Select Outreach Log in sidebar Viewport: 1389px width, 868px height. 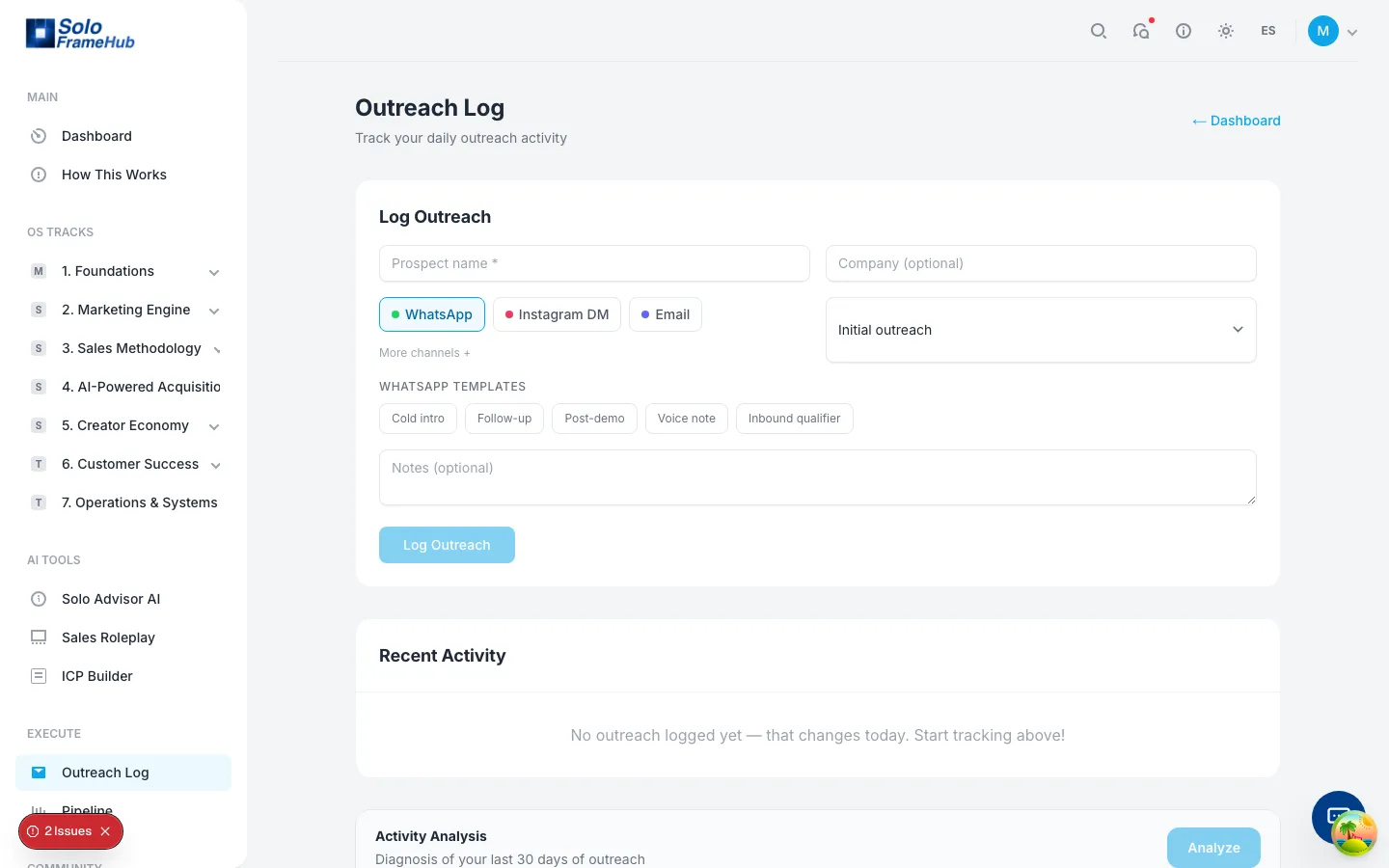click(123, 773)
